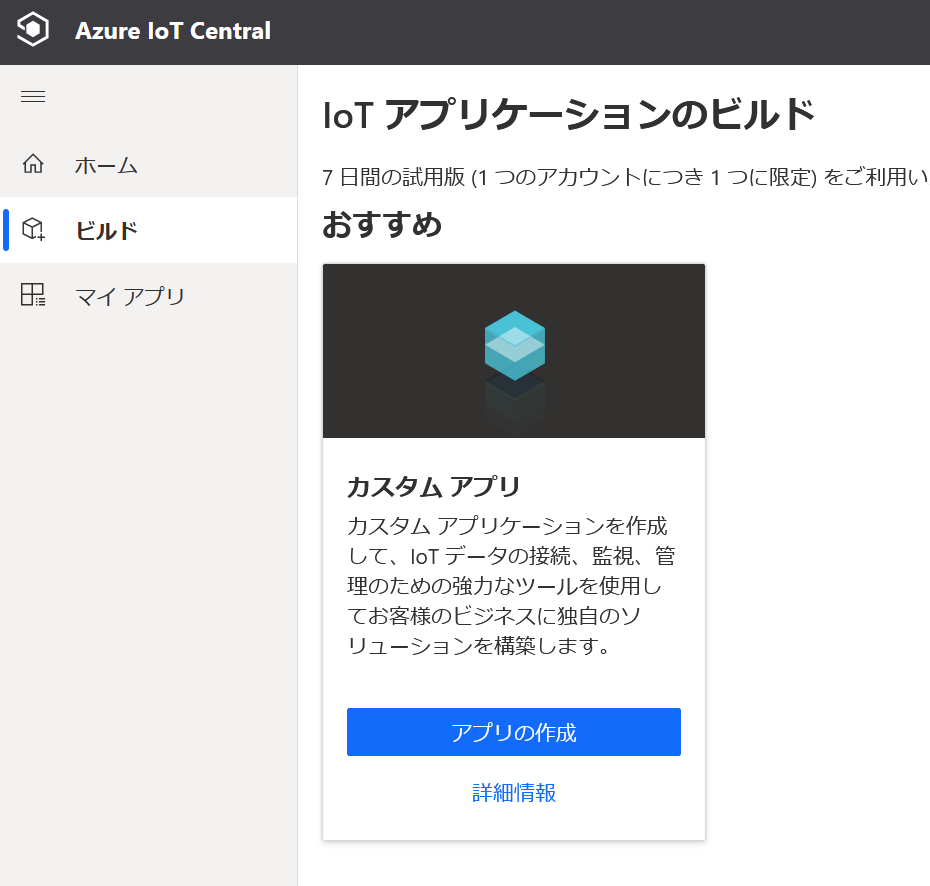The height and width of the screenshot is (886, 930).
Task: Click the home icon beside ホーム
Action: tap(33, 164)
